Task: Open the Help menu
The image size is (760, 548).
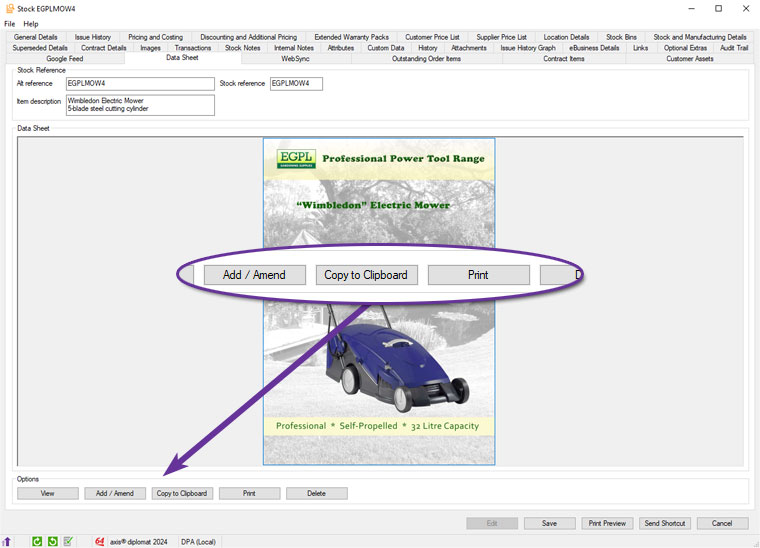Action: pos(31,24)
